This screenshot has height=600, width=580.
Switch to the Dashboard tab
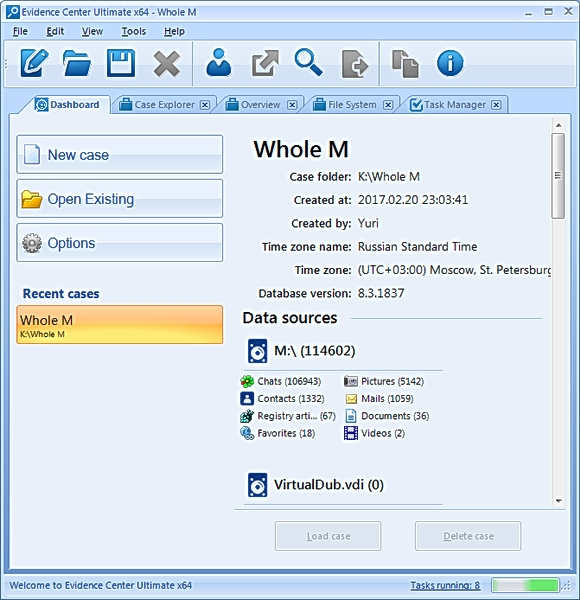tap(67, 104)
